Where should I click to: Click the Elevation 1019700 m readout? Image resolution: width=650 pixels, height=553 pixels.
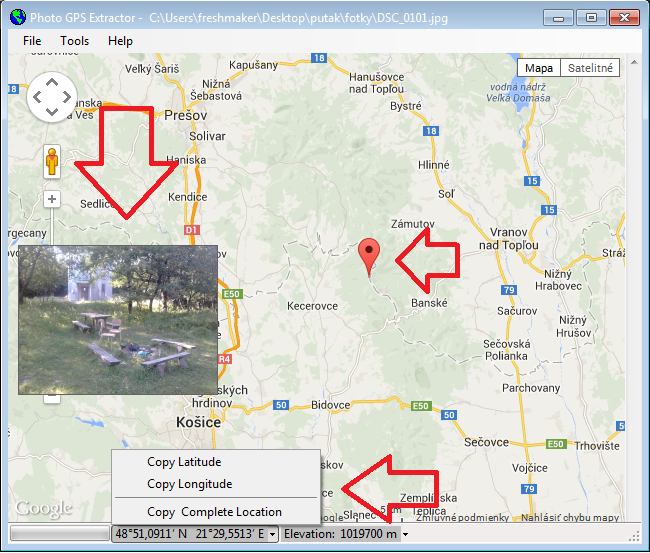pyautogui.click(x=340, y=534)
